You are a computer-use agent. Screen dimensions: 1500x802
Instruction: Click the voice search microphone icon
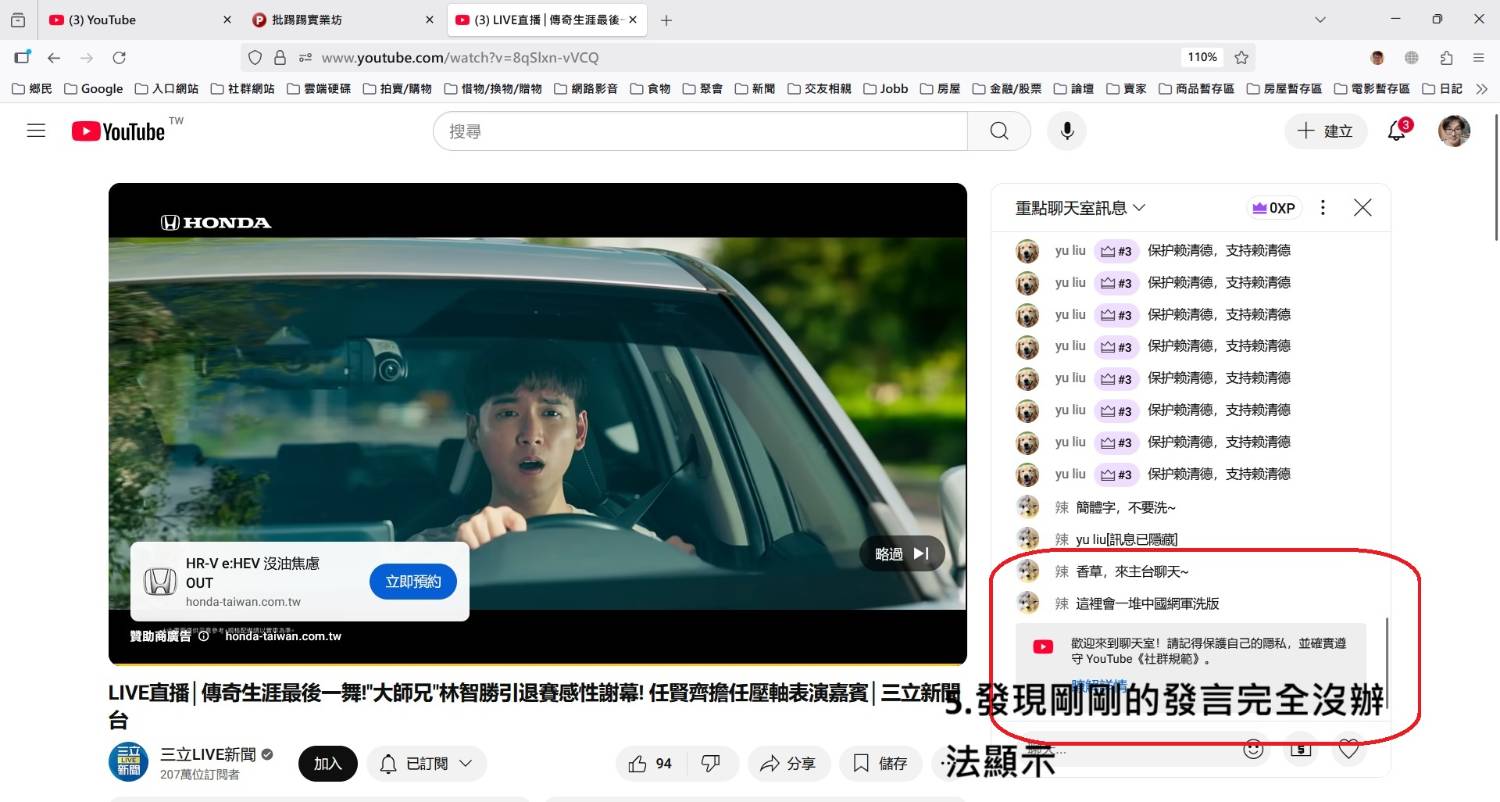pyautogui.click(x=1067, y=131)
